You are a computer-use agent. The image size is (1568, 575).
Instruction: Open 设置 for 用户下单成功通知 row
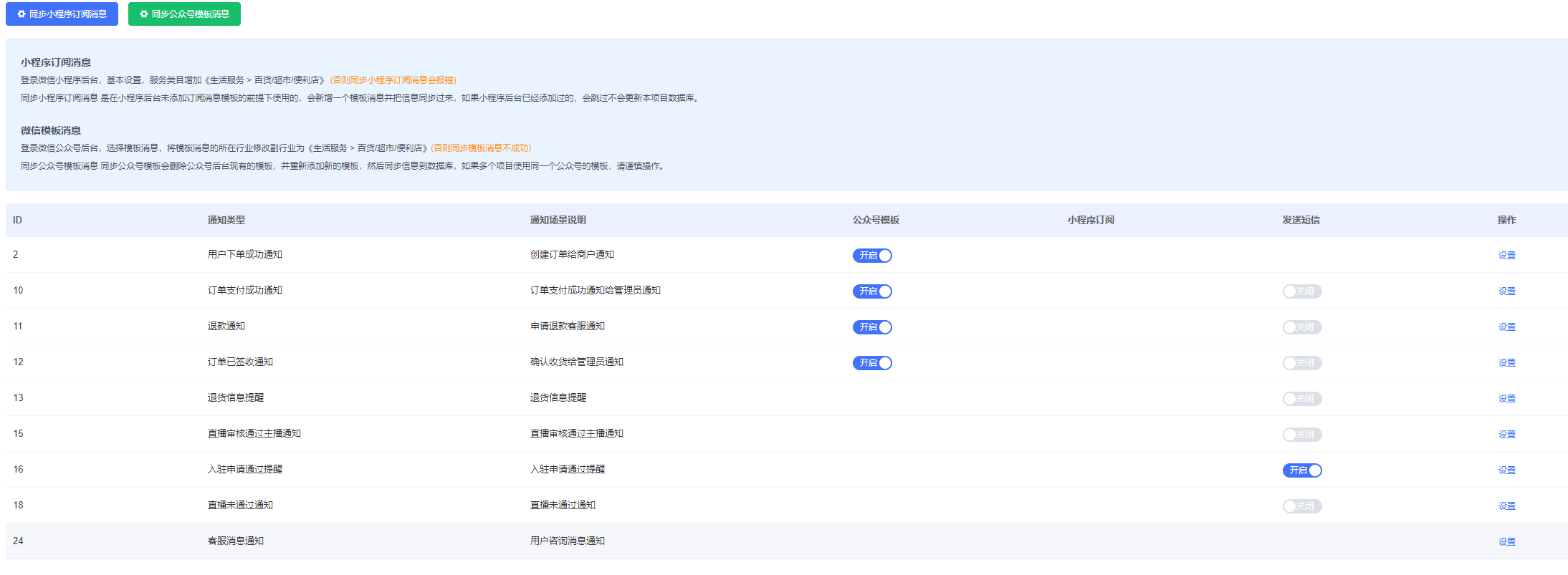coord(1507,256)
